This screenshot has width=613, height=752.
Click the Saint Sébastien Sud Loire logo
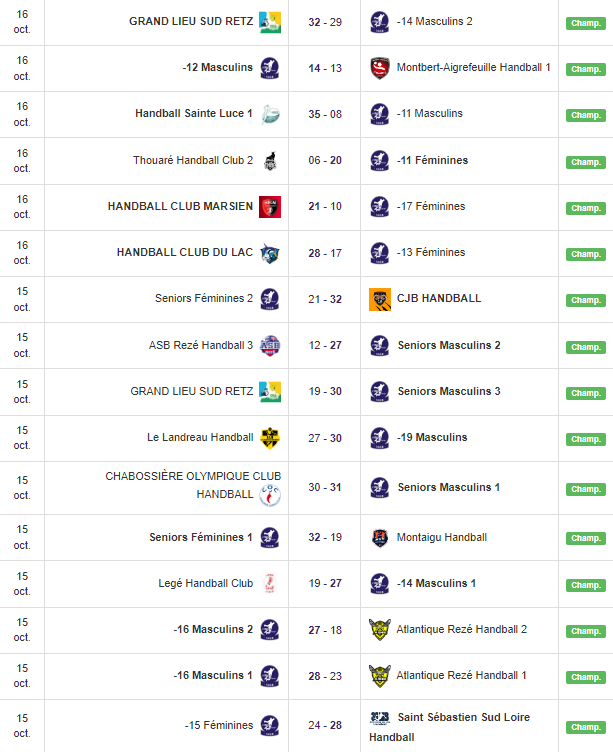[379, 718]
